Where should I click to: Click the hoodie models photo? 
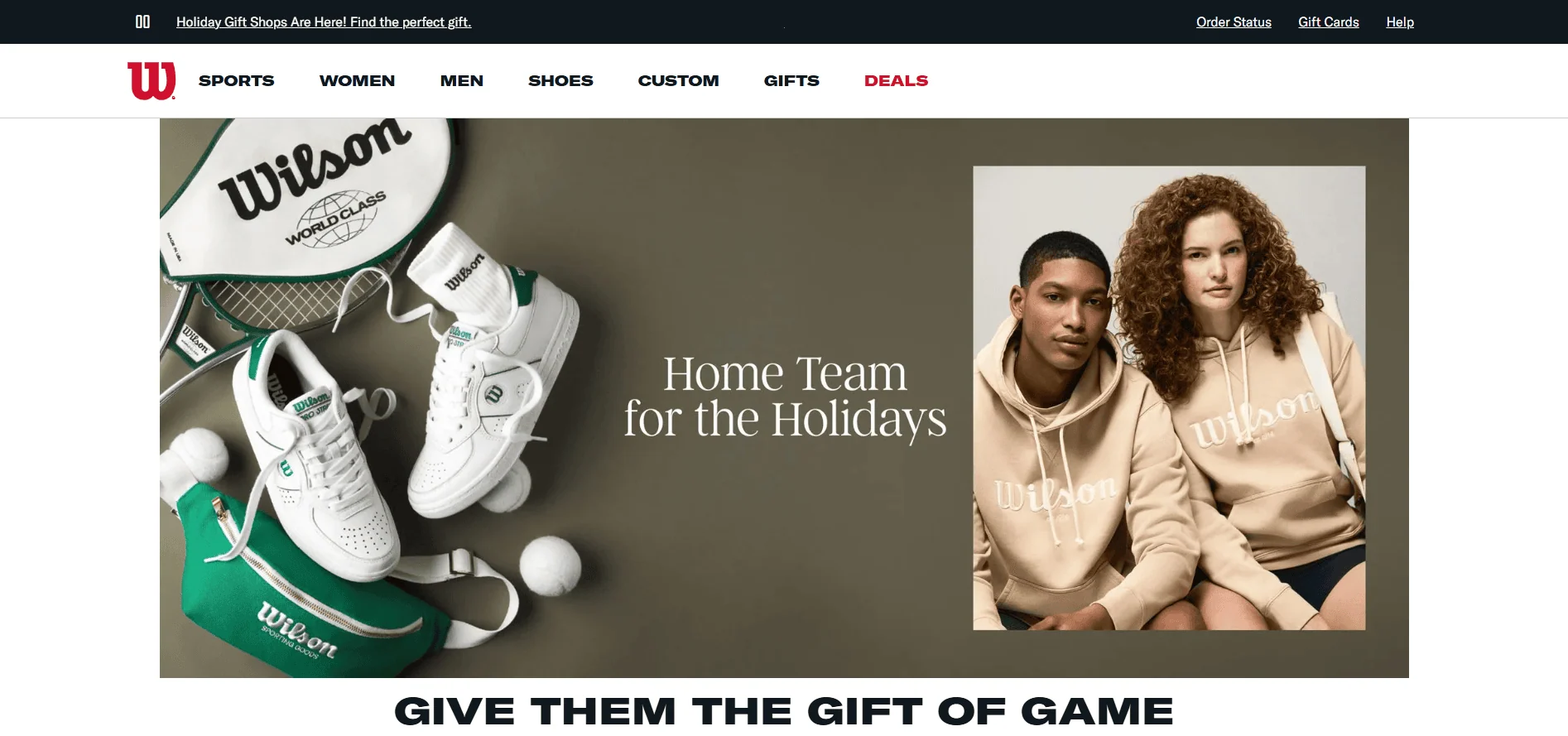[1169, 398]
